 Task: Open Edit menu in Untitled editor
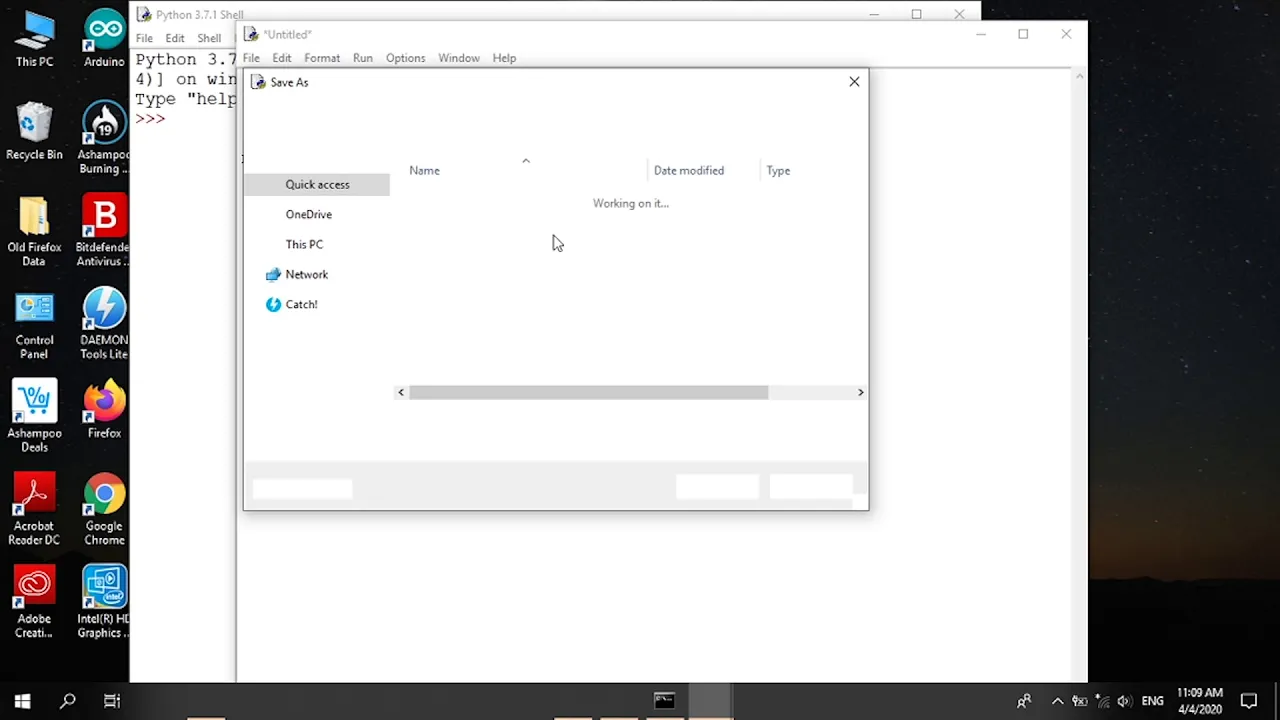282,58
